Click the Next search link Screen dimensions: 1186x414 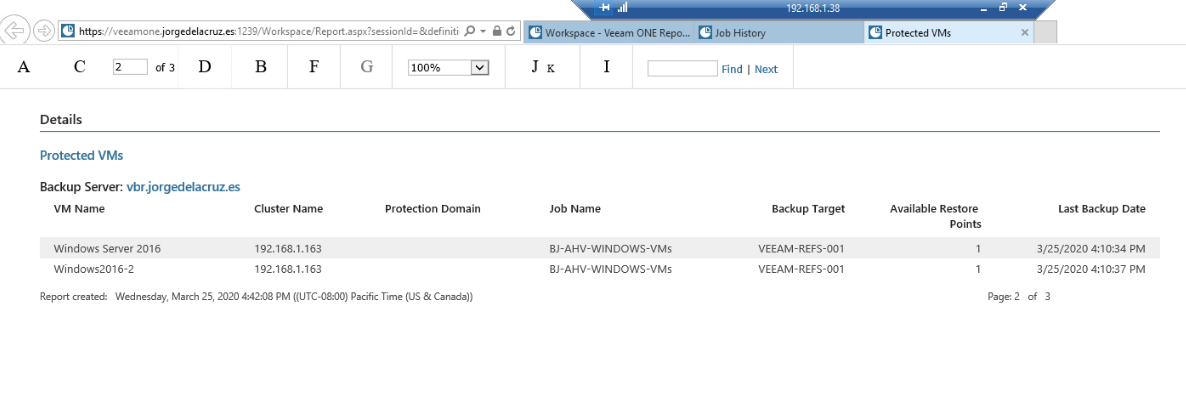pyautogui.click(x=766, y=69)
